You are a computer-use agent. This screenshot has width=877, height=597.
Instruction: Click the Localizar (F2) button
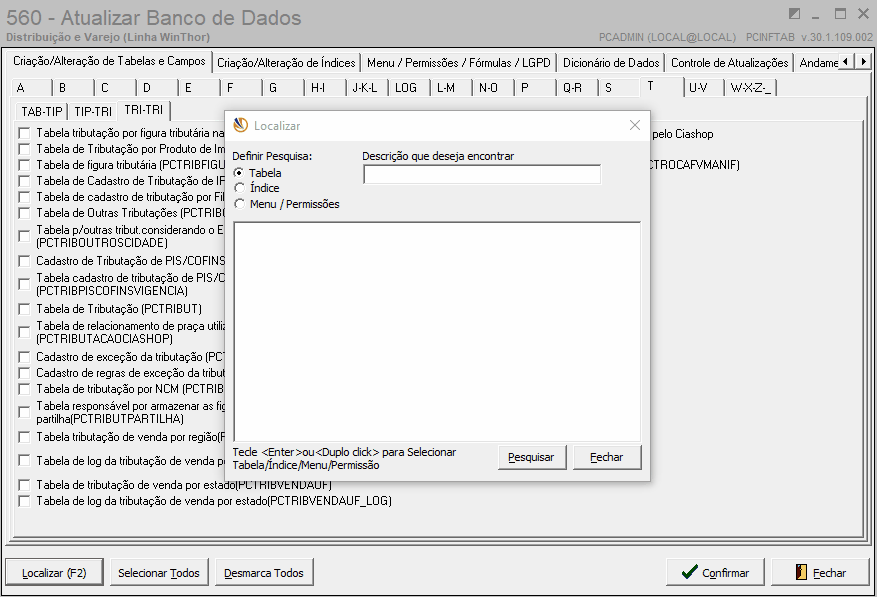coord(54,573)
